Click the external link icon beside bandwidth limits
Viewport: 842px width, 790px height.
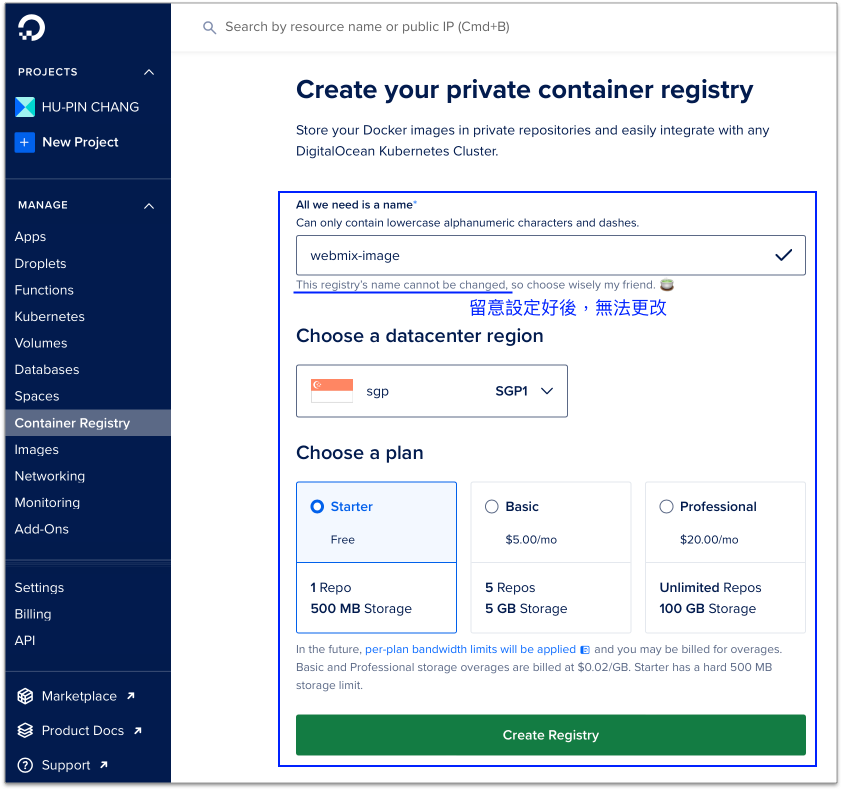pos(585,650)
